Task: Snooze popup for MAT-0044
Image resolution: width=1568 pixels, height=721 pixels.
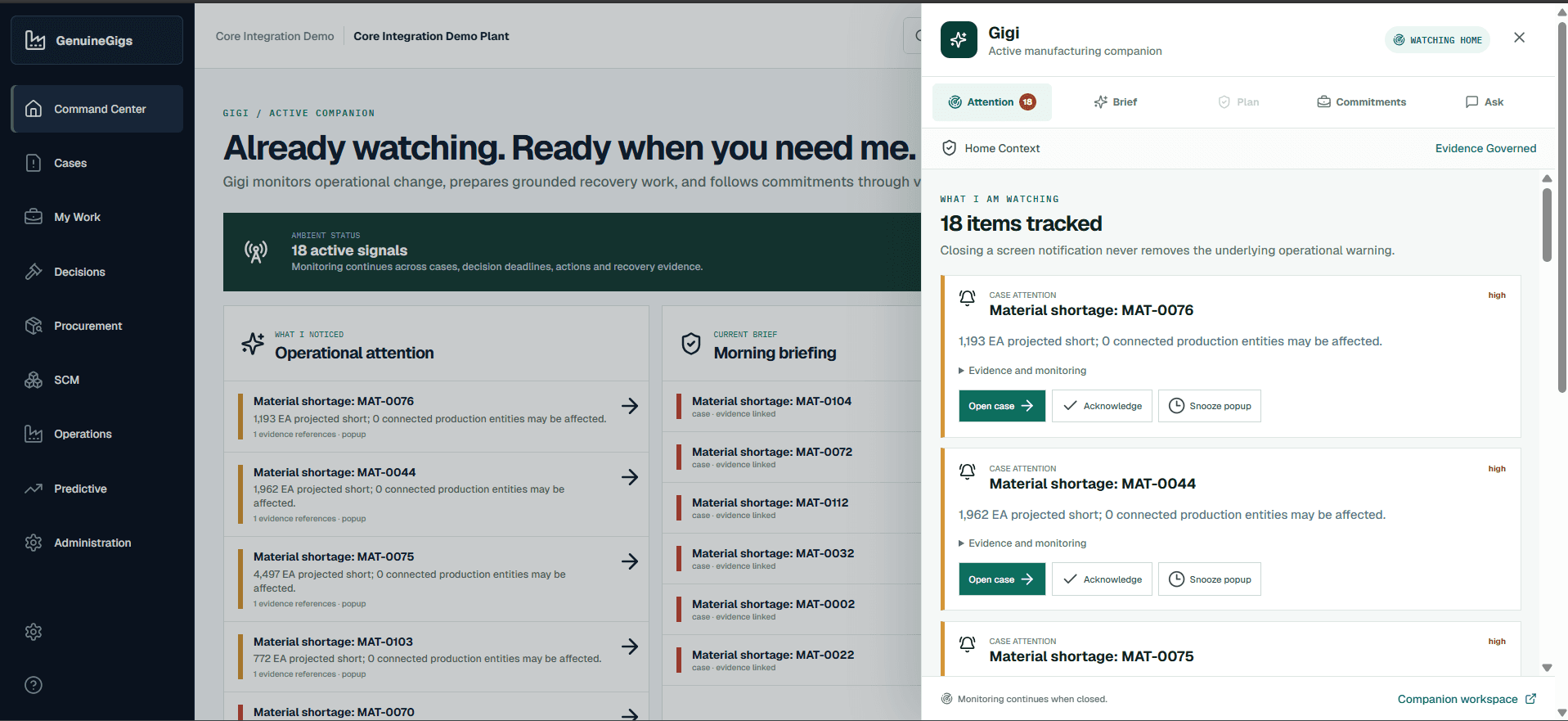Action: coord(1210,579)
